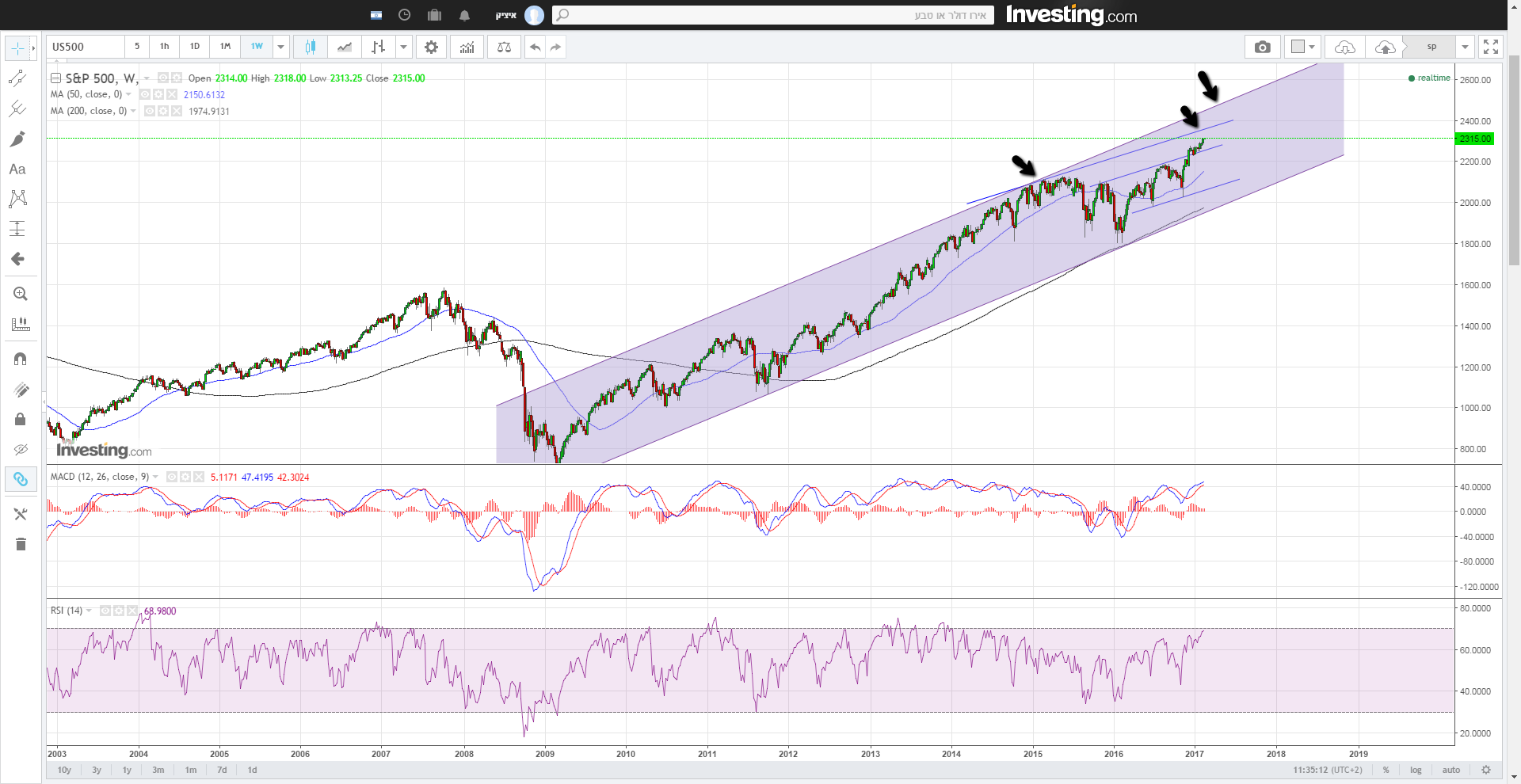Image resolution: width=1521 pixels, height=784 pixels.
Task: Open the portfolio briefcase icon
Action: [x=434, y=15]
